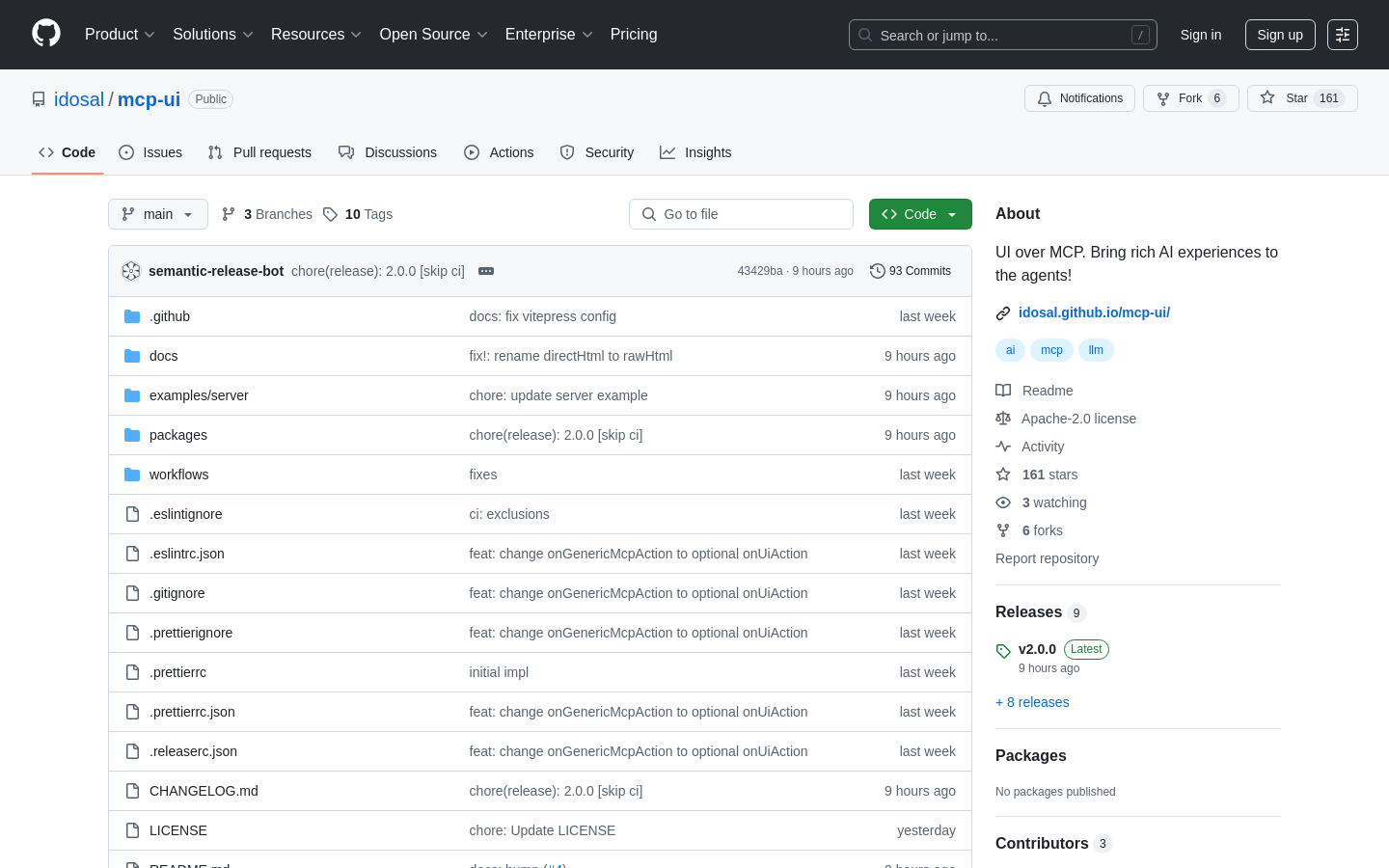Expand commit message ellipsis button

pyautogui.click(x=486, y=271)
